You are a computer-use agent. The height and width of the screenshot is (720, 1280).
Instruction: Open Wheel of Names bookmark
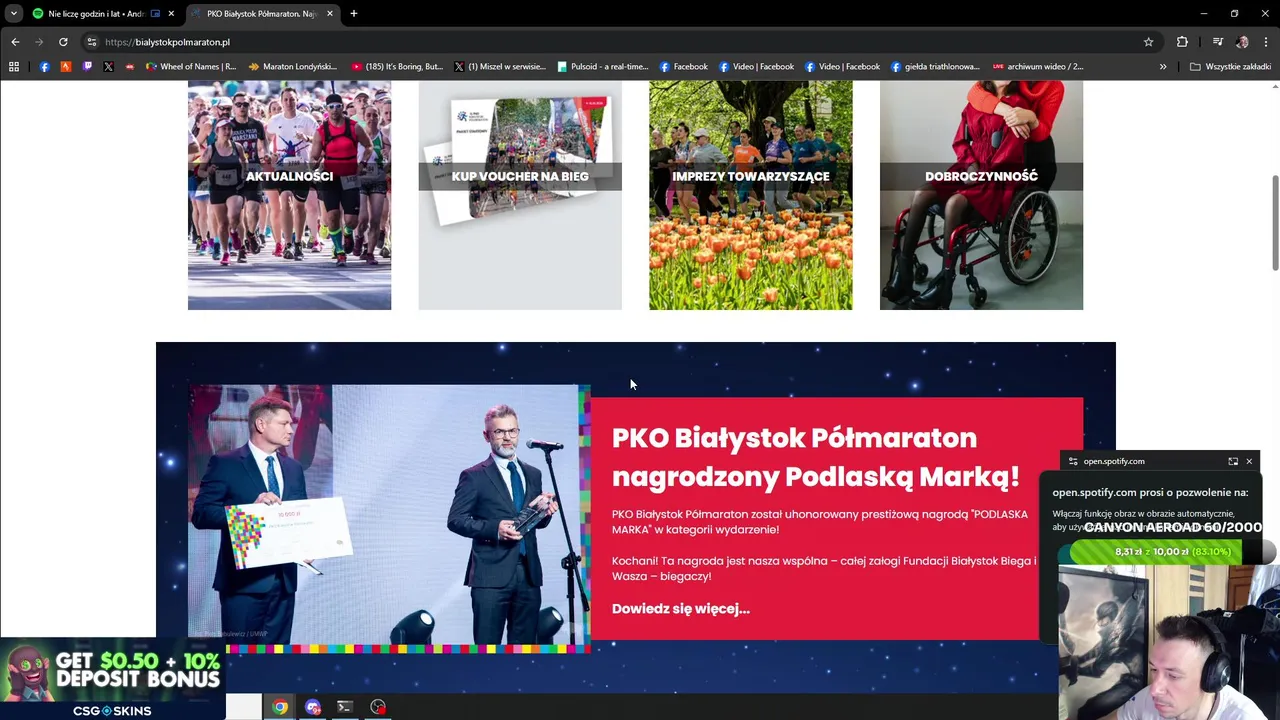(x=191, y=67)
